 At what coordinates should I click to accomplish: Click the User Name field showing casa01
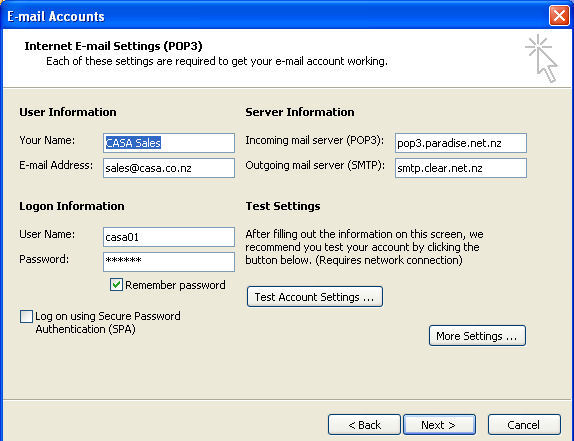(x=169, y=237)
